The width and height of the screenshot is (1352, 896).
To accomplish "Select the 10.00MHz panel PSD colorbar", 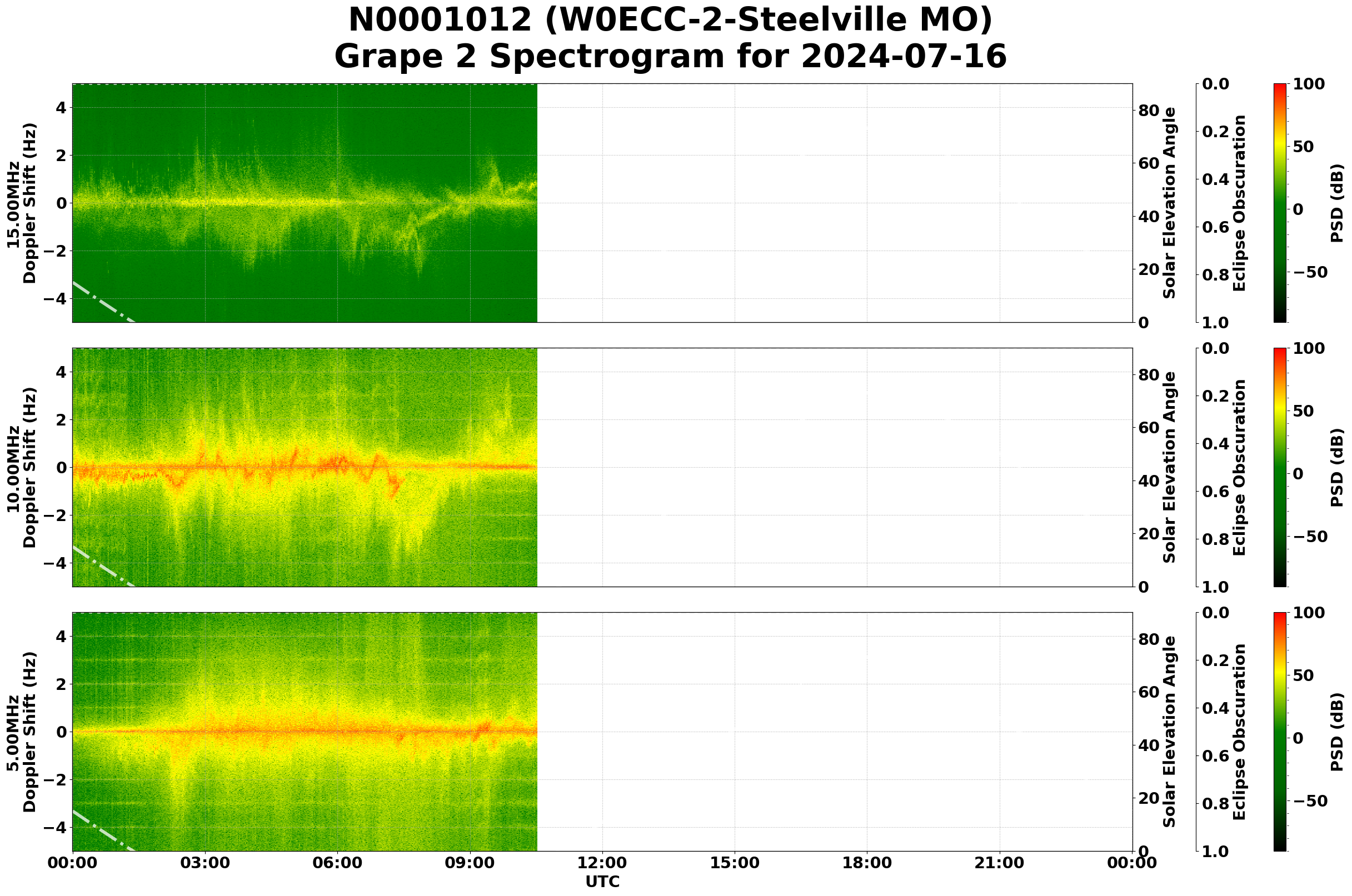I will click(x=1280, y=467).
